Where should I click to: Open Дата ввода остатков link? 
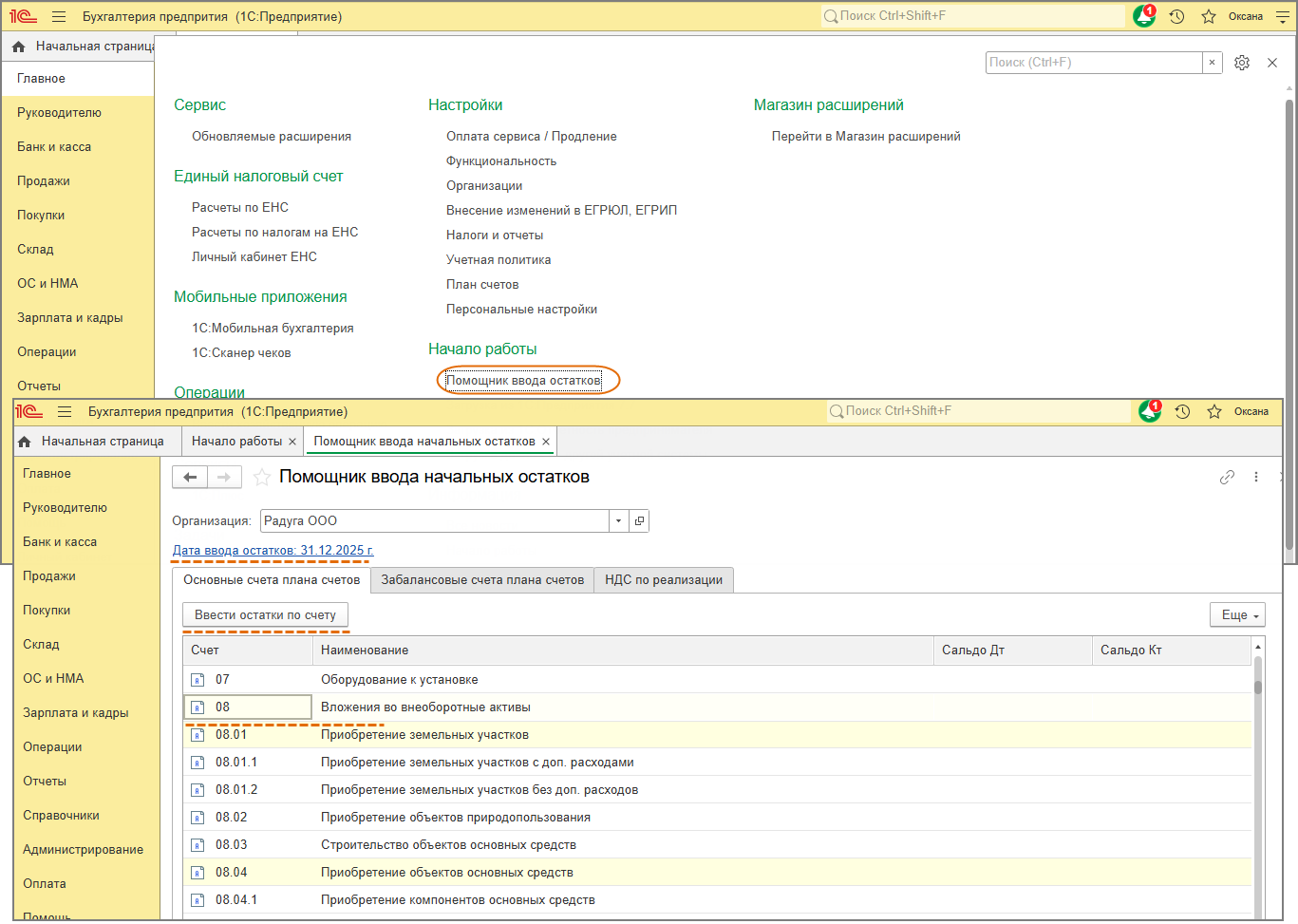pyautogui.click(x=273, y=550)
